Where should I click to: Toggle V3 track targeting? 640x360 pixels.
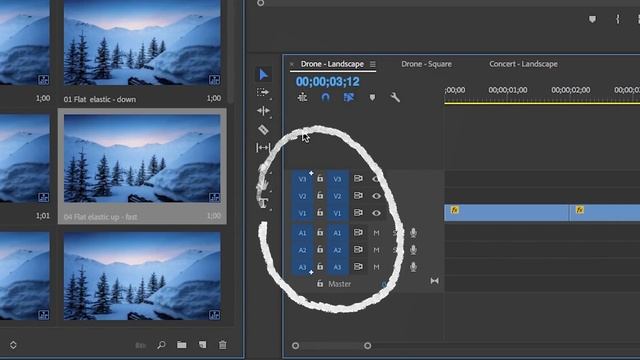[337, 179]
